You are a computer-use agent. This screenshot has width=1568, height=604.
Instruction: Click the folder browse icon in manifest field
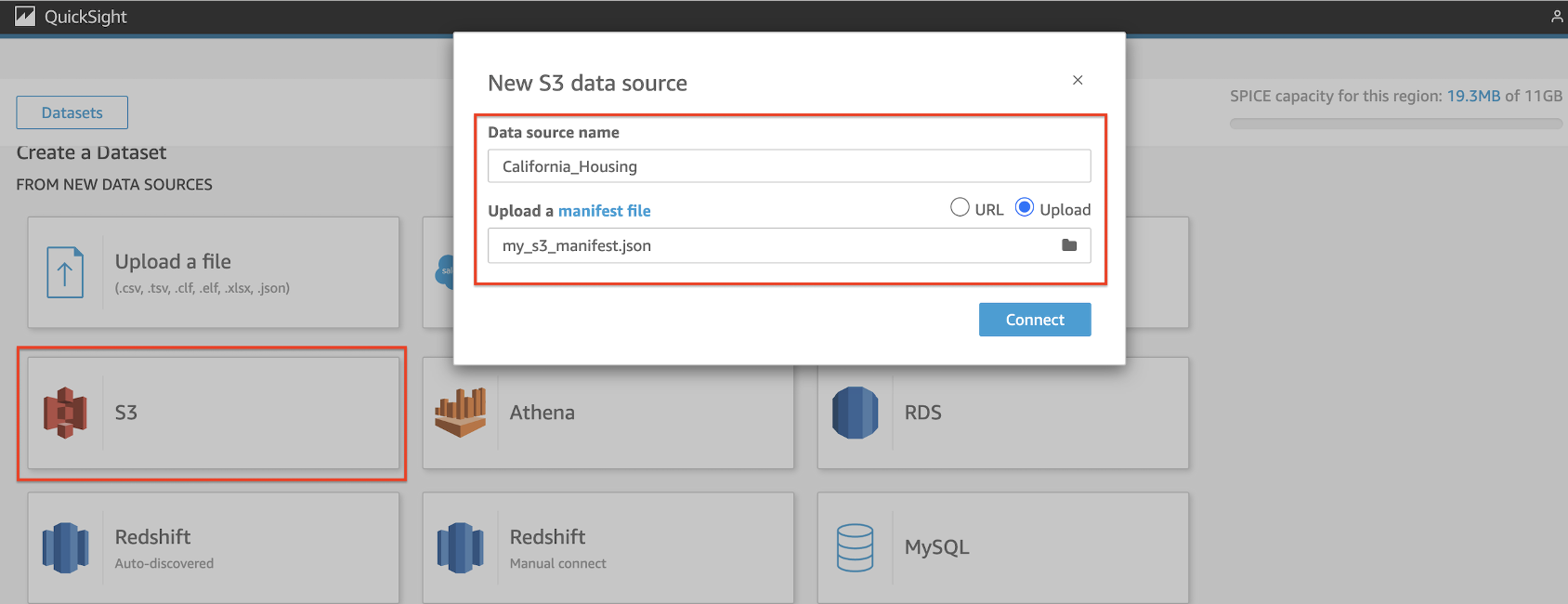tap(1069, 245)
